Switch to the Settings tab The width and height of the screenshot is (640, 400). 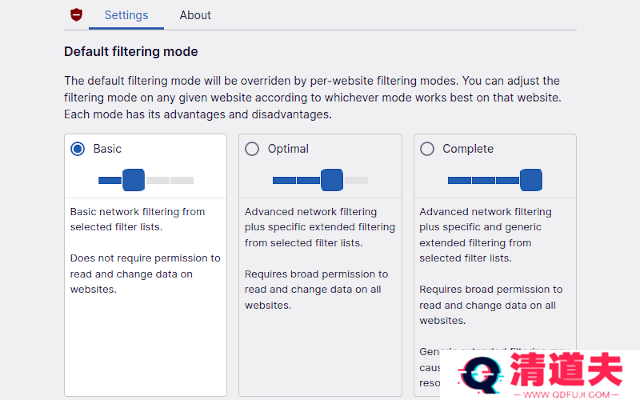point(126,15)
